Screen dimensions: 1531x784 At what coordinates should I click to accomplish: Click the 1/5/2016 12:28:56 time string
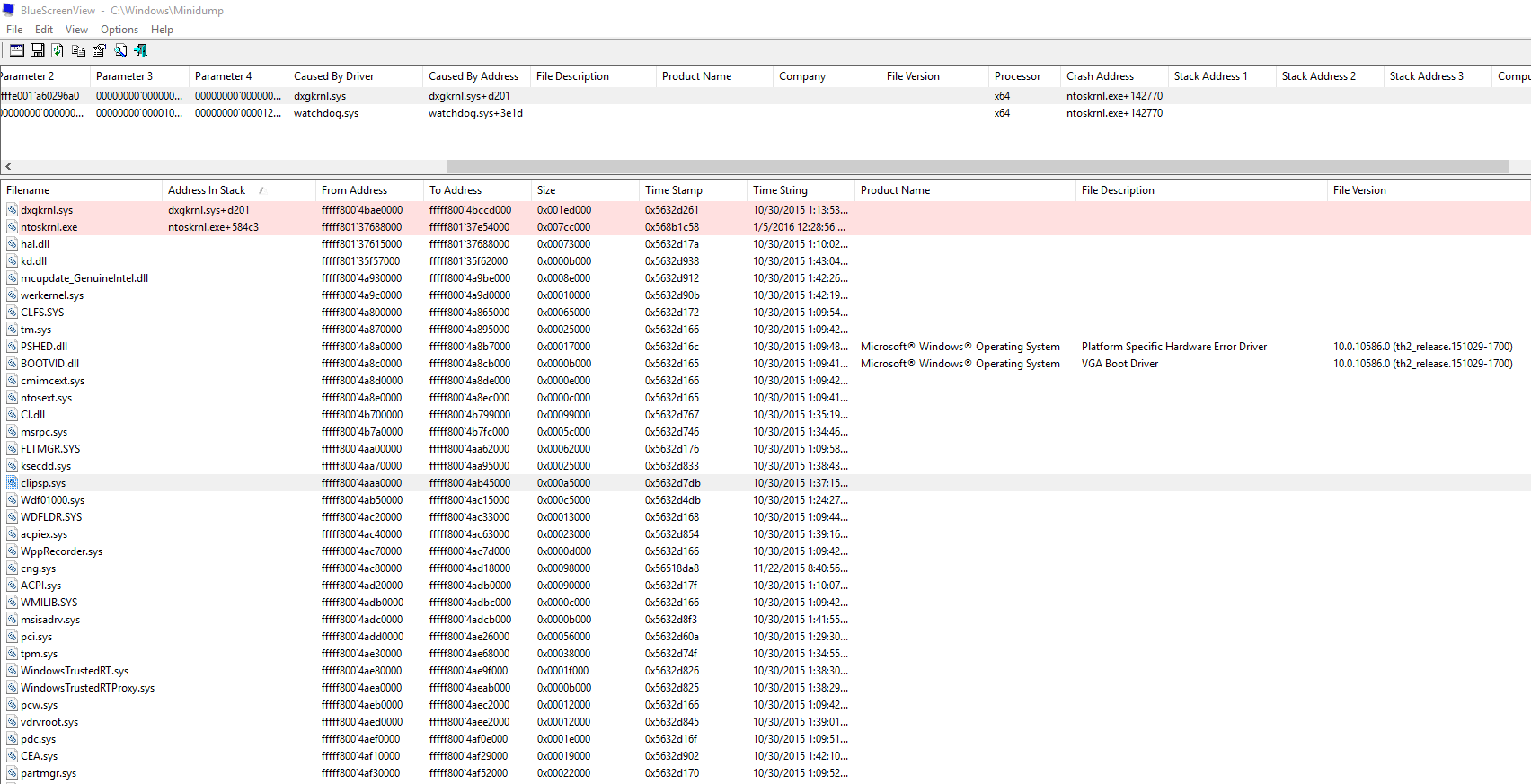coord(799,227)
